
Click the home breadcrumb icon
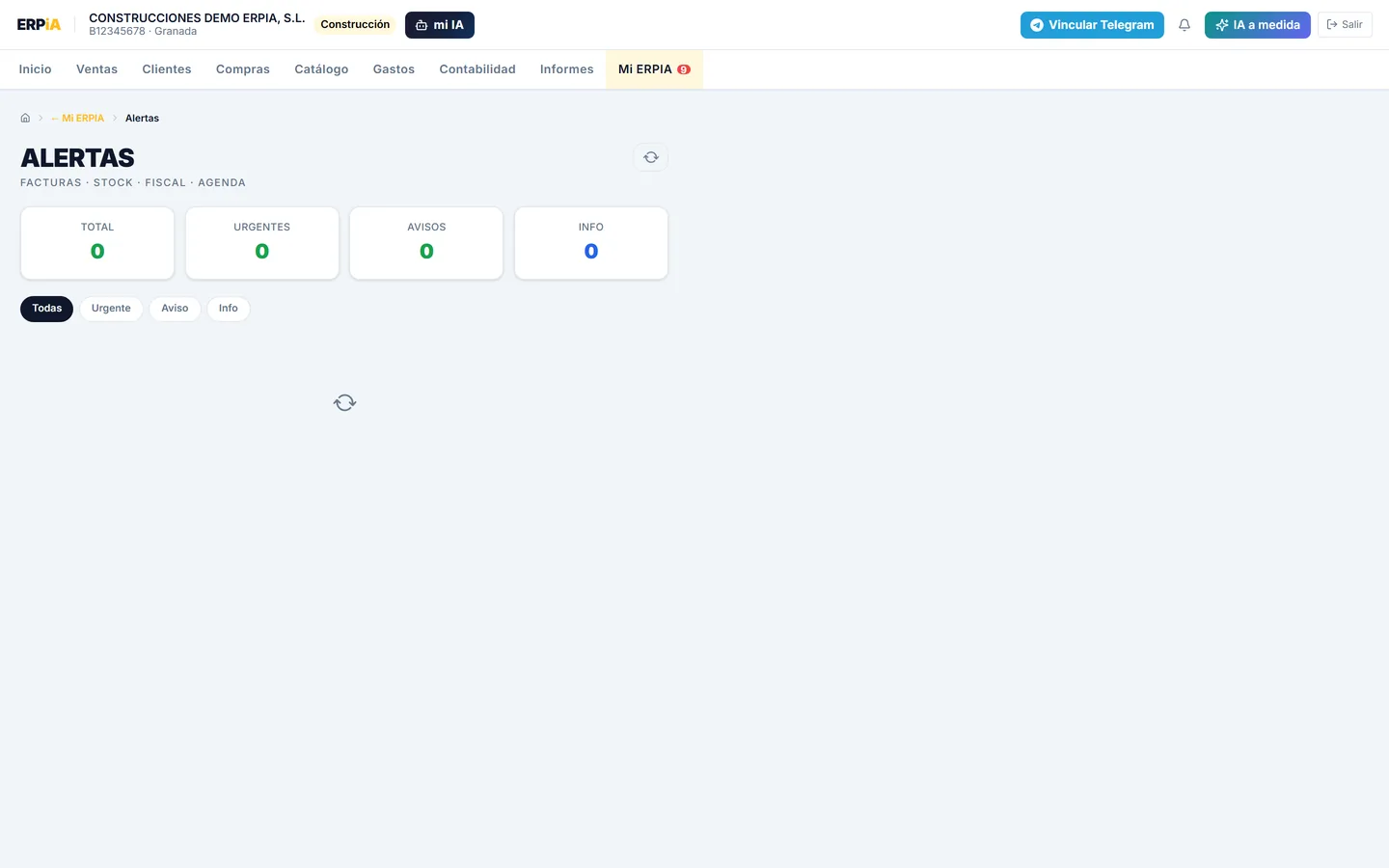(25, 118)
